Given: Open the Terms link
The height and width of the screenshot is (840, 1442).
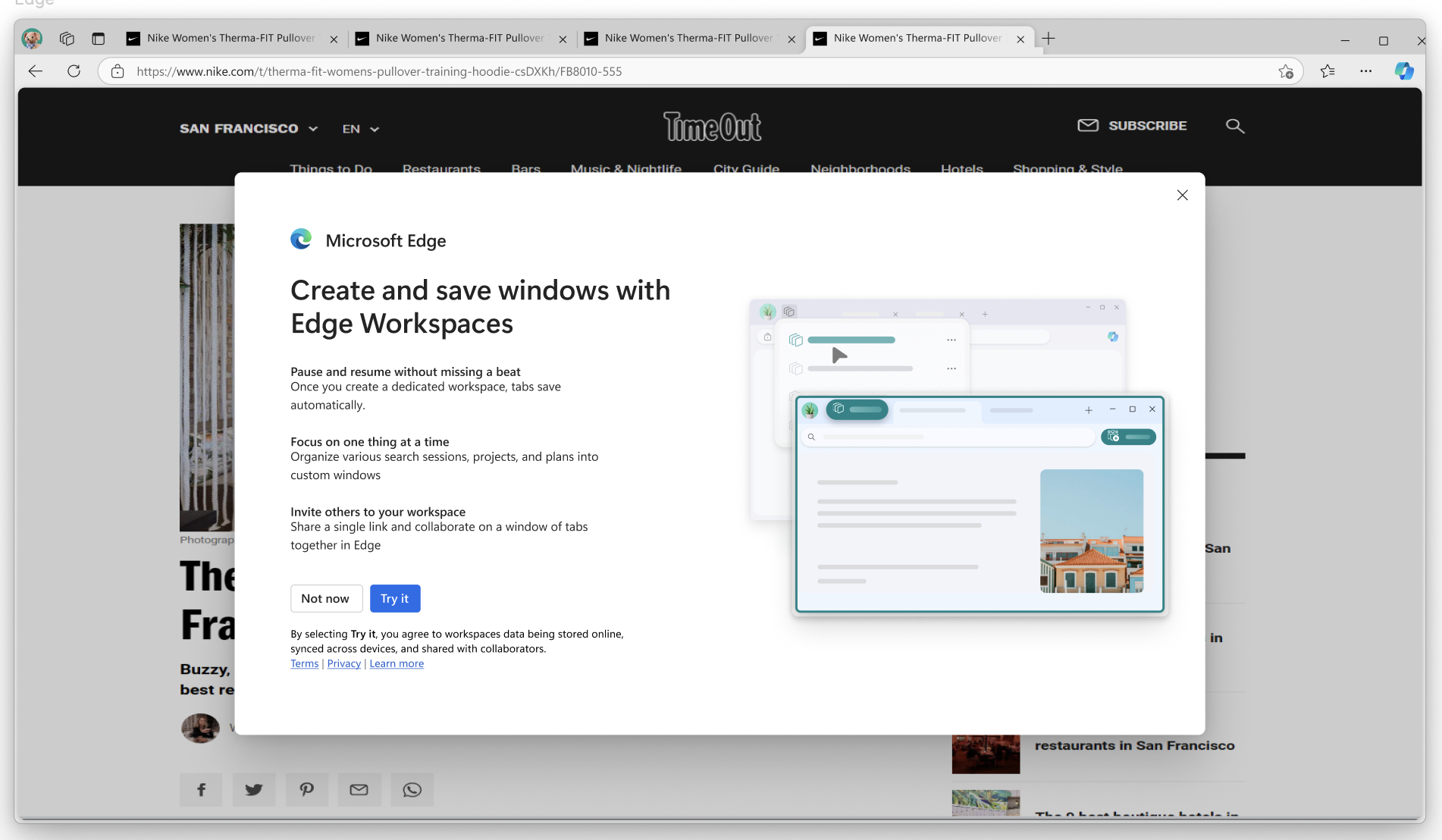Looking at the screenshot, I should coord(305,663).
